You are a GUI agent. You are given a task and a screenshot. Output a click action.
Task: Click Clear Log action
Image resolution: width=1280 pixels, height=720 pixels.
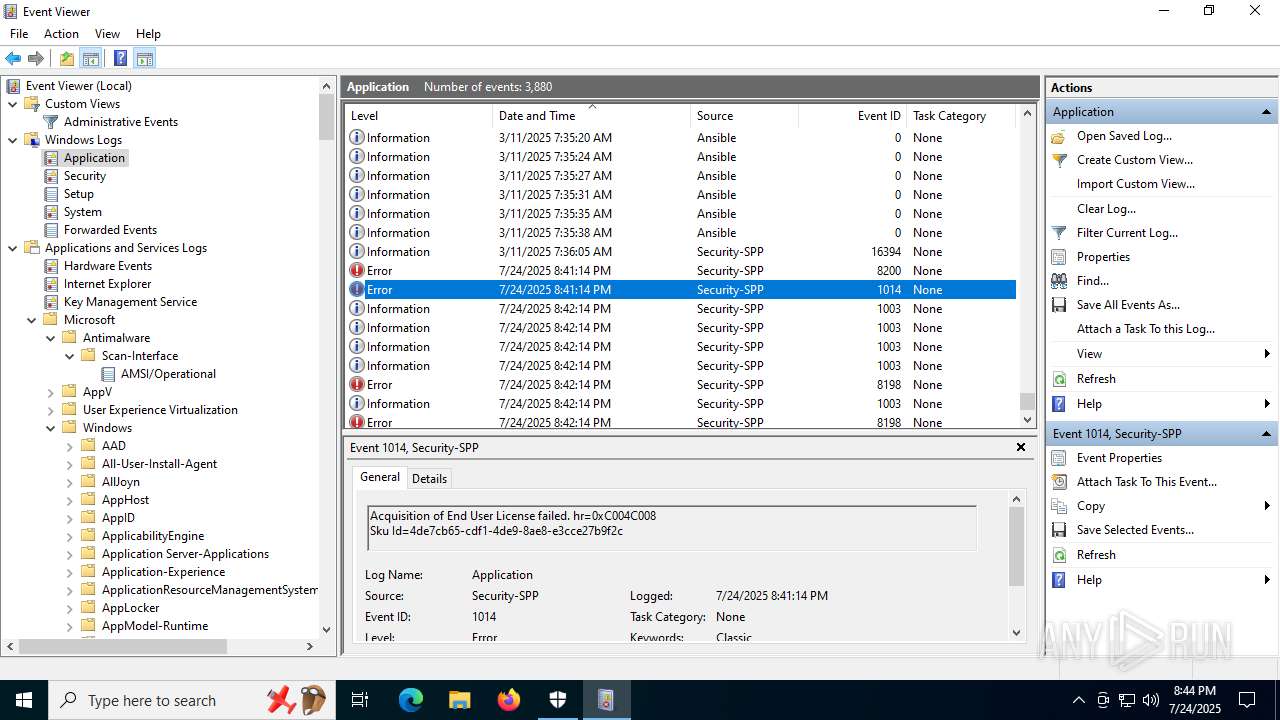1106,209
